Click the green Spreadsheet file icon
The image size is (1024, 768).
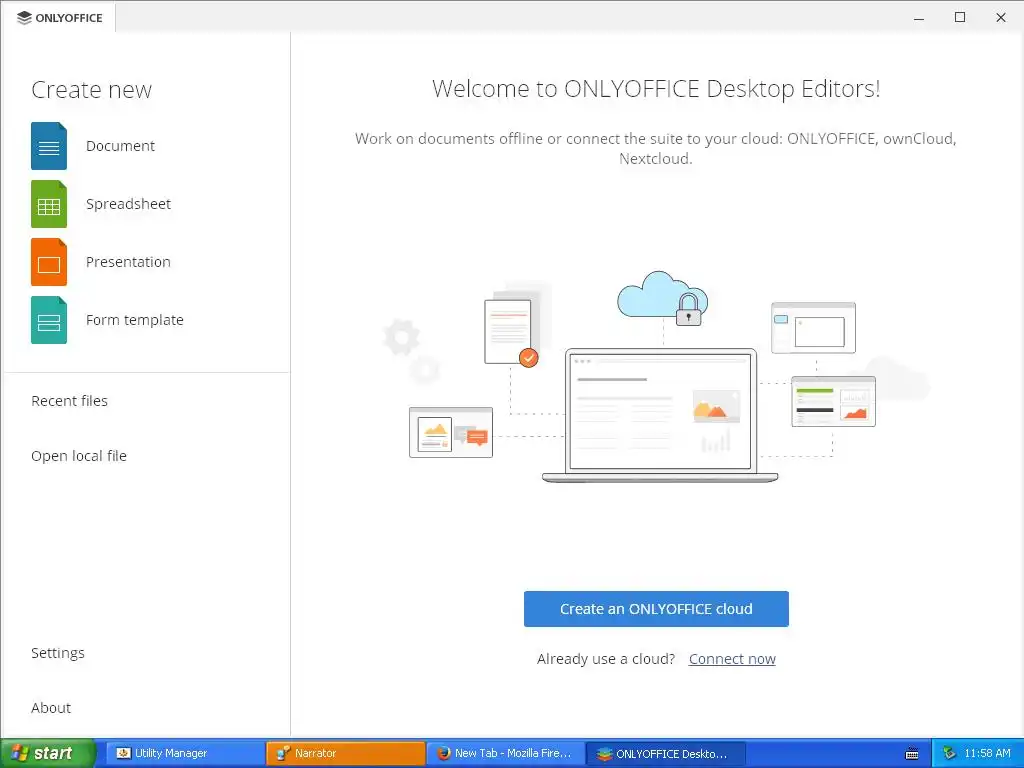tap(49, 204)
